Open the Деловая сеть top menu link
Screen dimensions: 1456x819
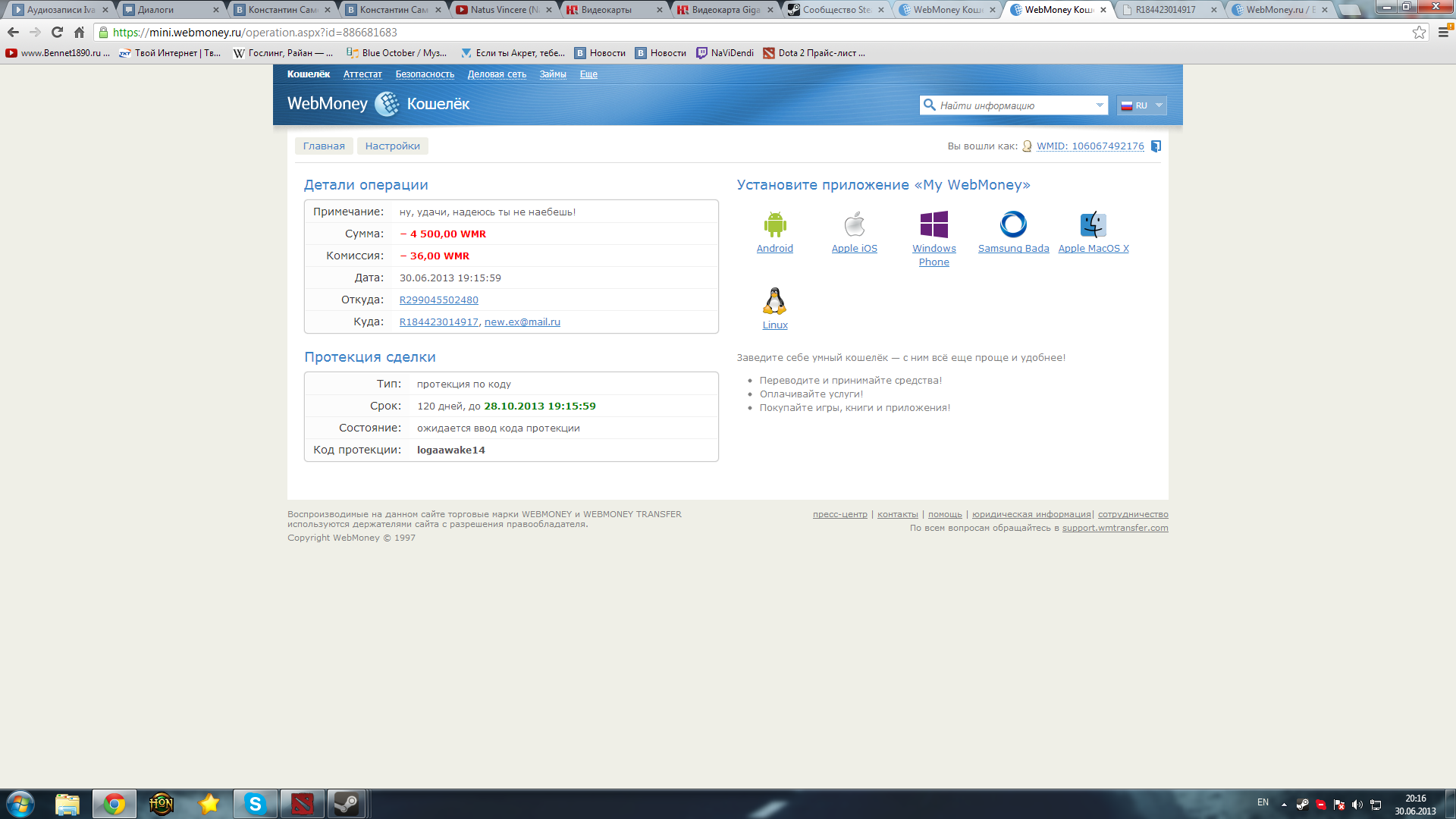(497, 74)
